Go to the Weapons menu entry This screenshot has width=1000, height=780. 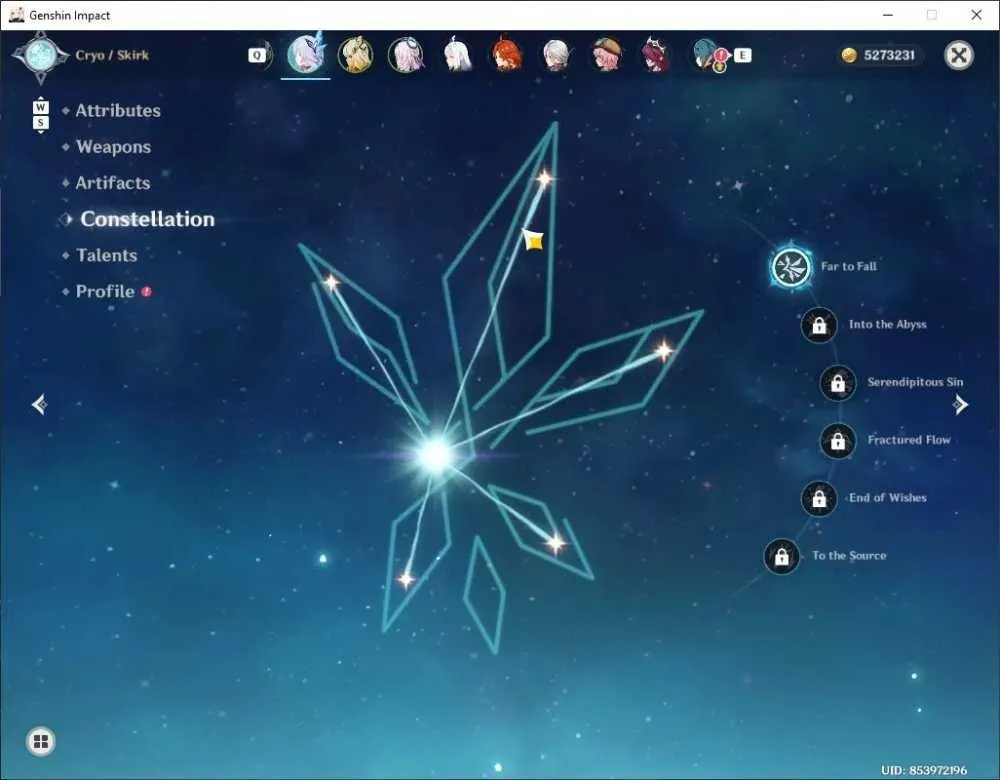[x=114, y=147]
